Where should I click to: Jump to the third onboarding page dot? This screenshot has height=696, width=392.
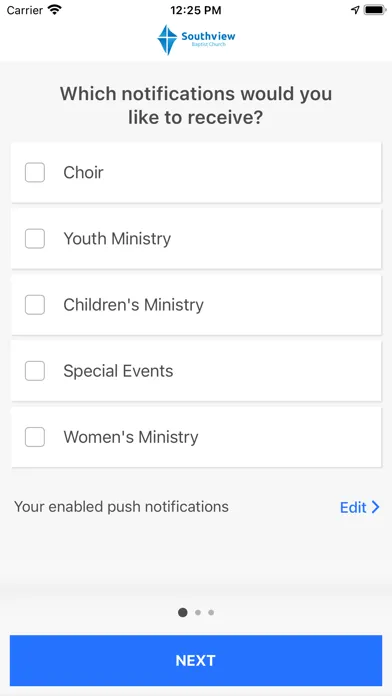pos(211,613)
